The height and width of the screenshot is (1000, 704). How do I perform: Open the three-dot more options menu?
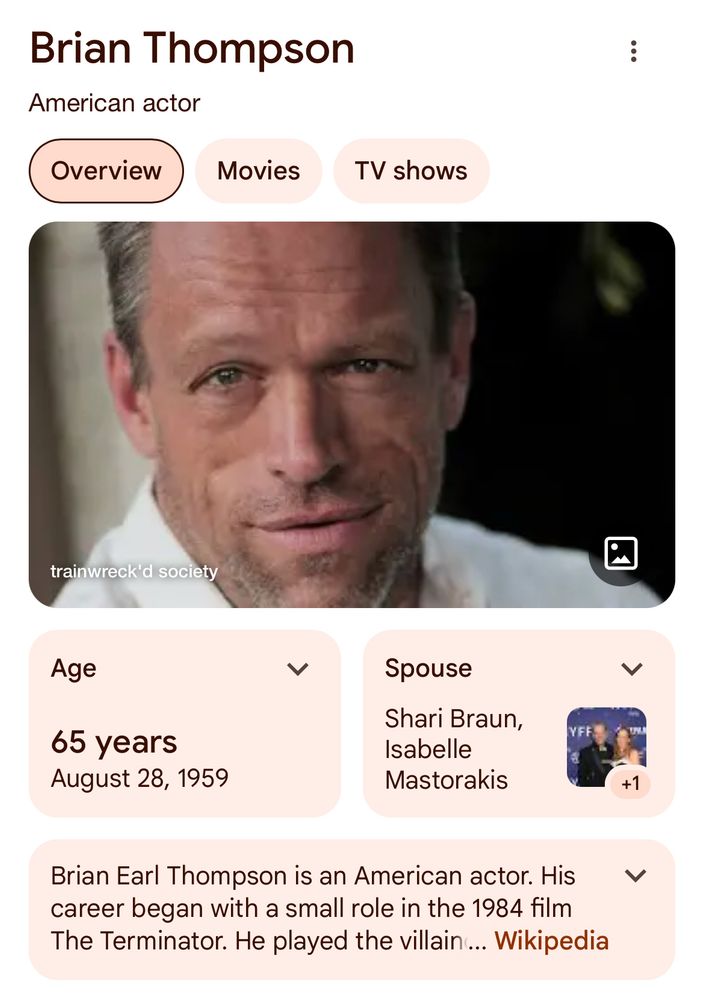pyautogui.click(x=633, y=51)
